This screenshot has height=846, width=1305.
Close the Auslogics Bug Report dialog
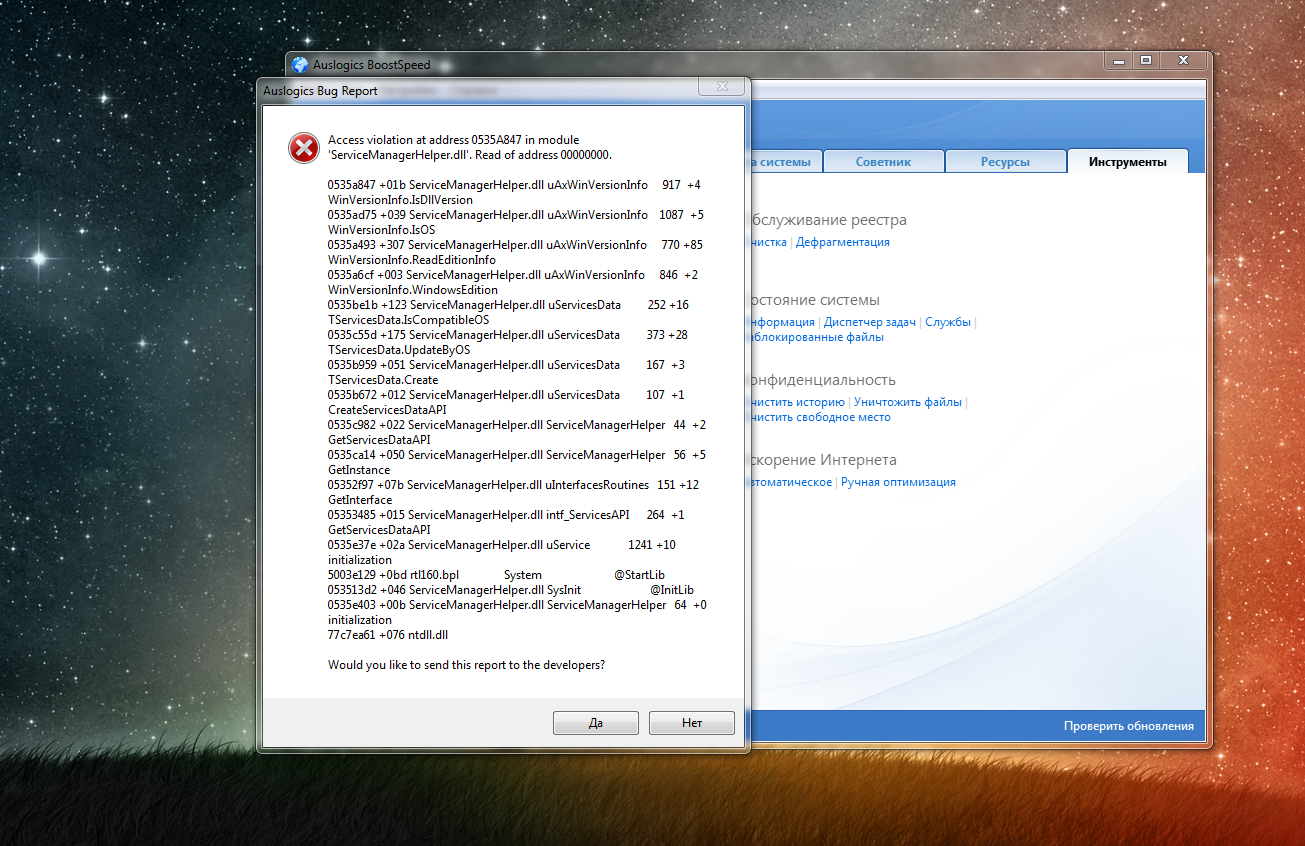pos(720,87)
